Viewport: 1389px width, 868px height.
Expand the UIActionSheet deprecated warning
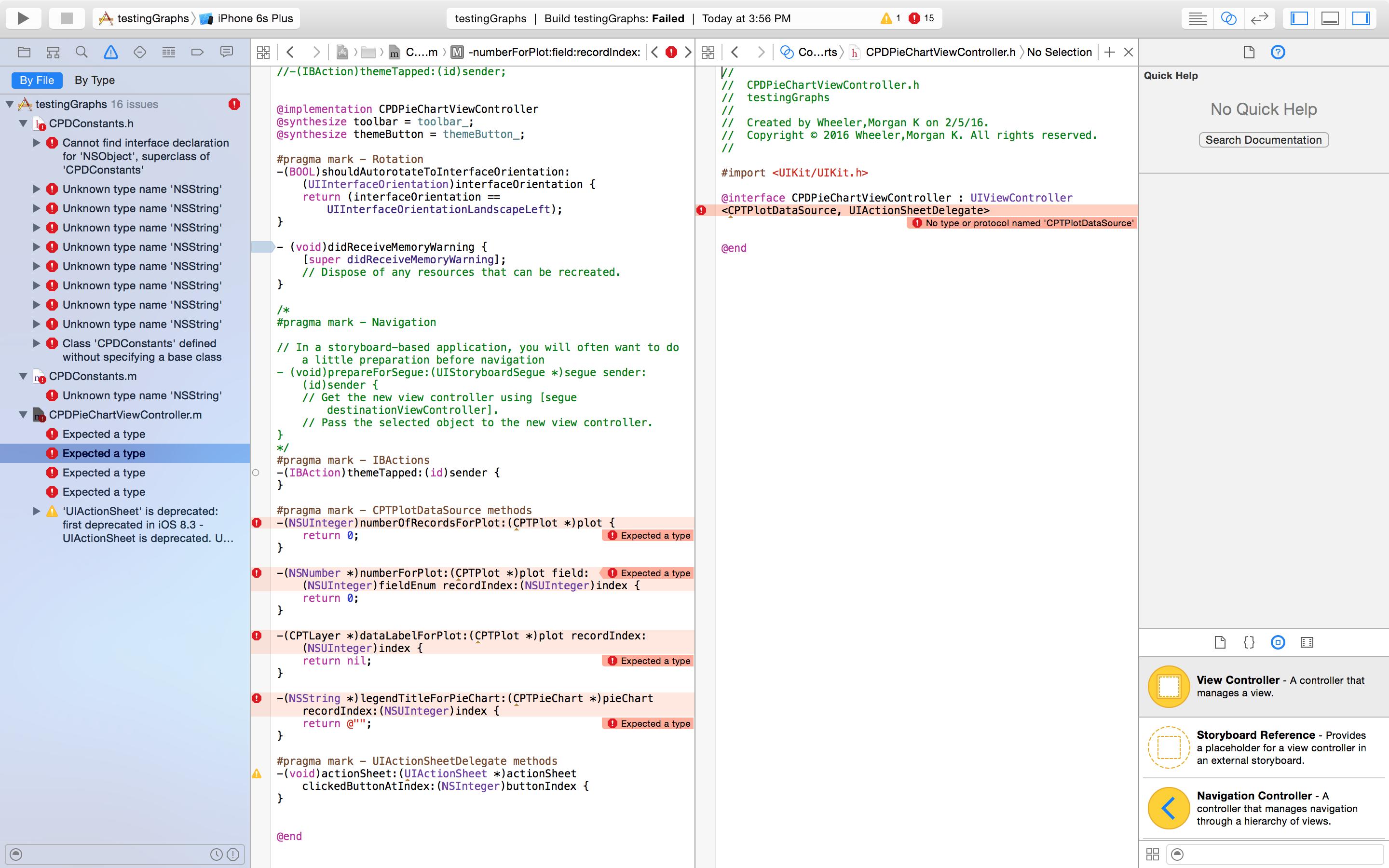pos(36,511)
